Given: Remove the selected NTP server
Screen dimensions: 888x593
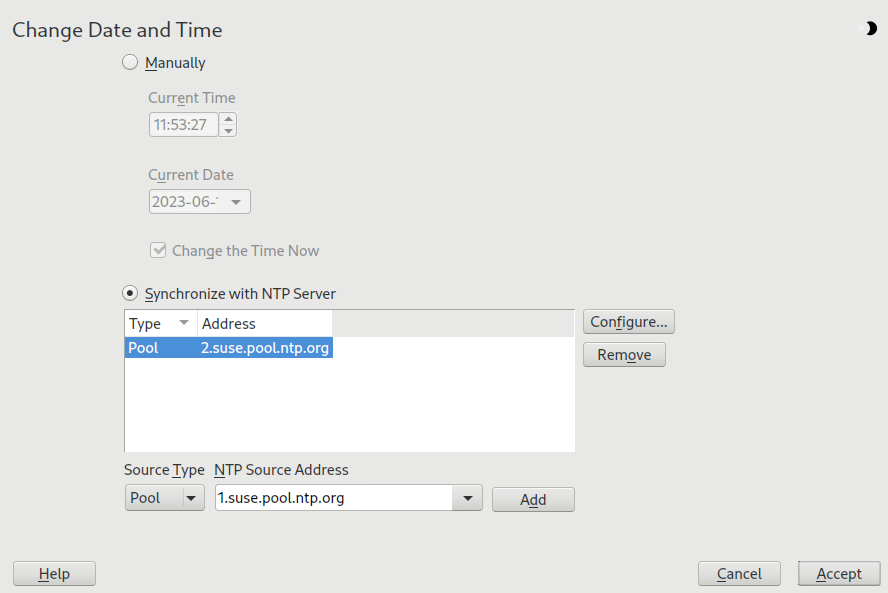Looking at the screenshot, I should click(x=624, y=355).
